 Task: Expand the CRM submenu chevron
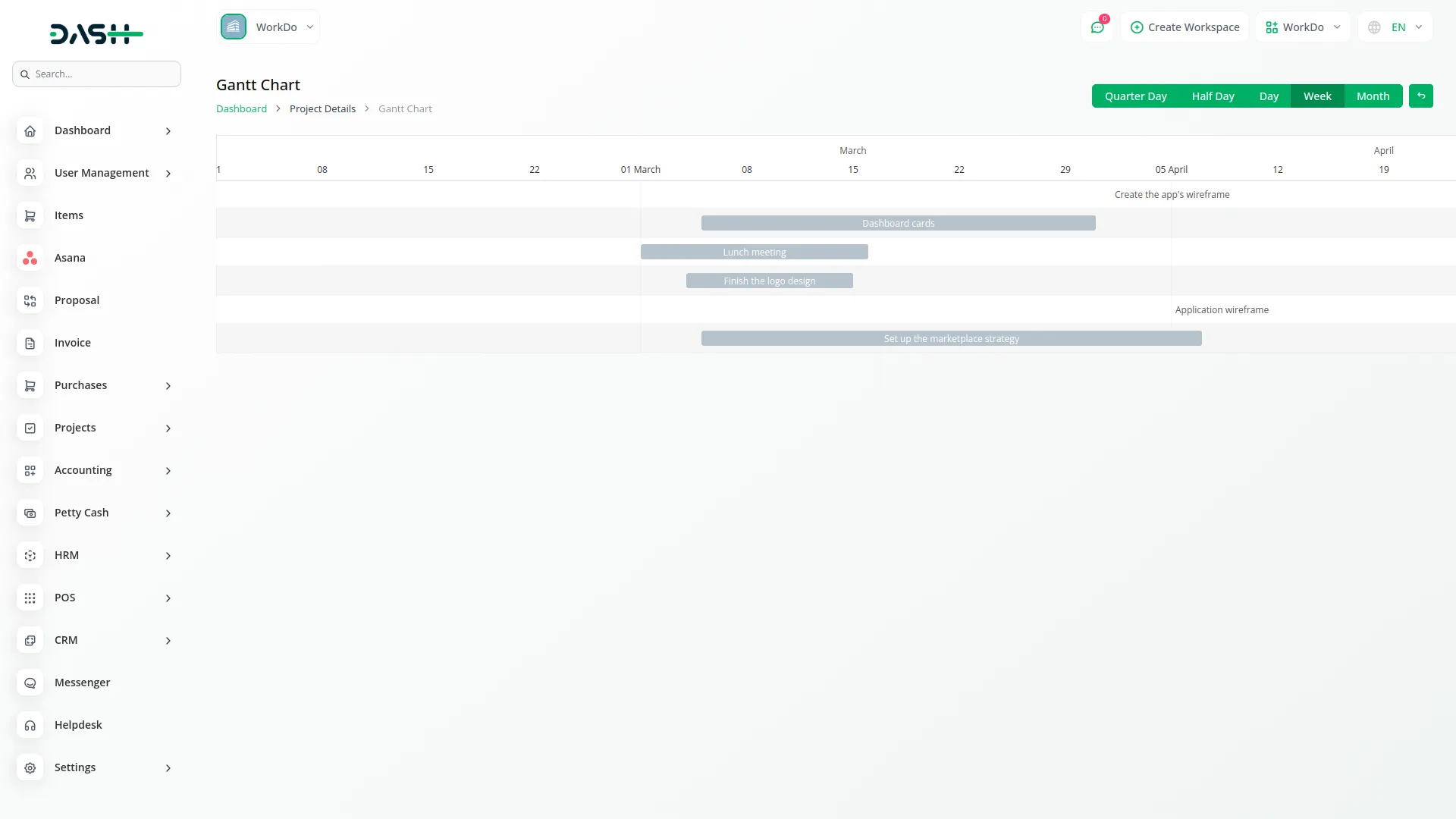(x=168, y=641)
